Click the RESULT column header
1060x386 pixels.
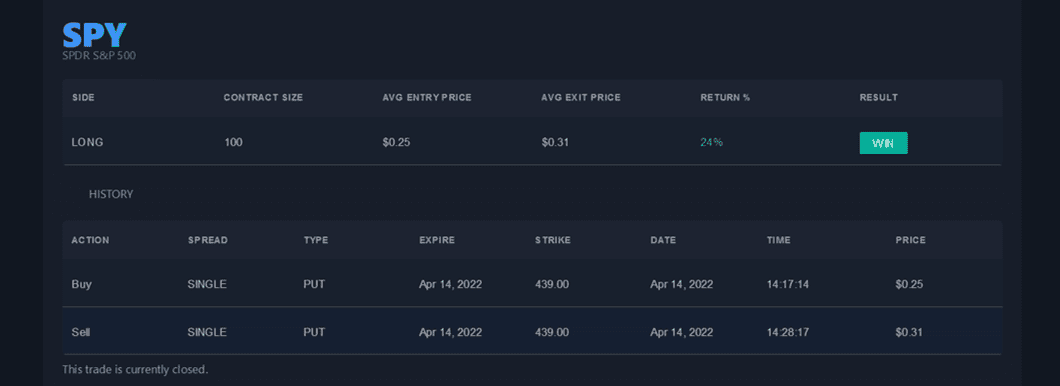pos(878,97)
